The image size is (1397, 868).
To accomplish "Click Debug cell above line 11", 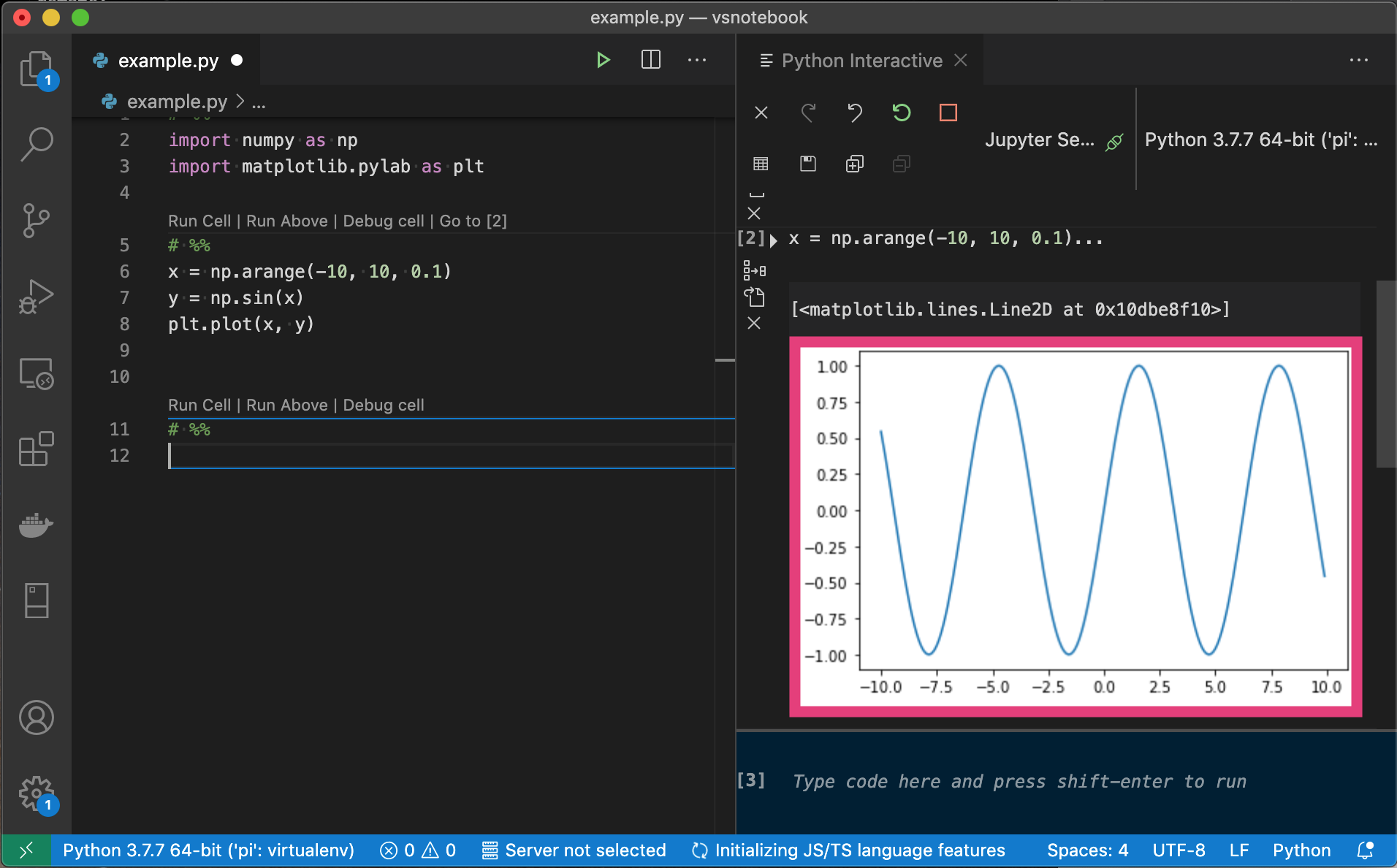I will coord(384,405).
